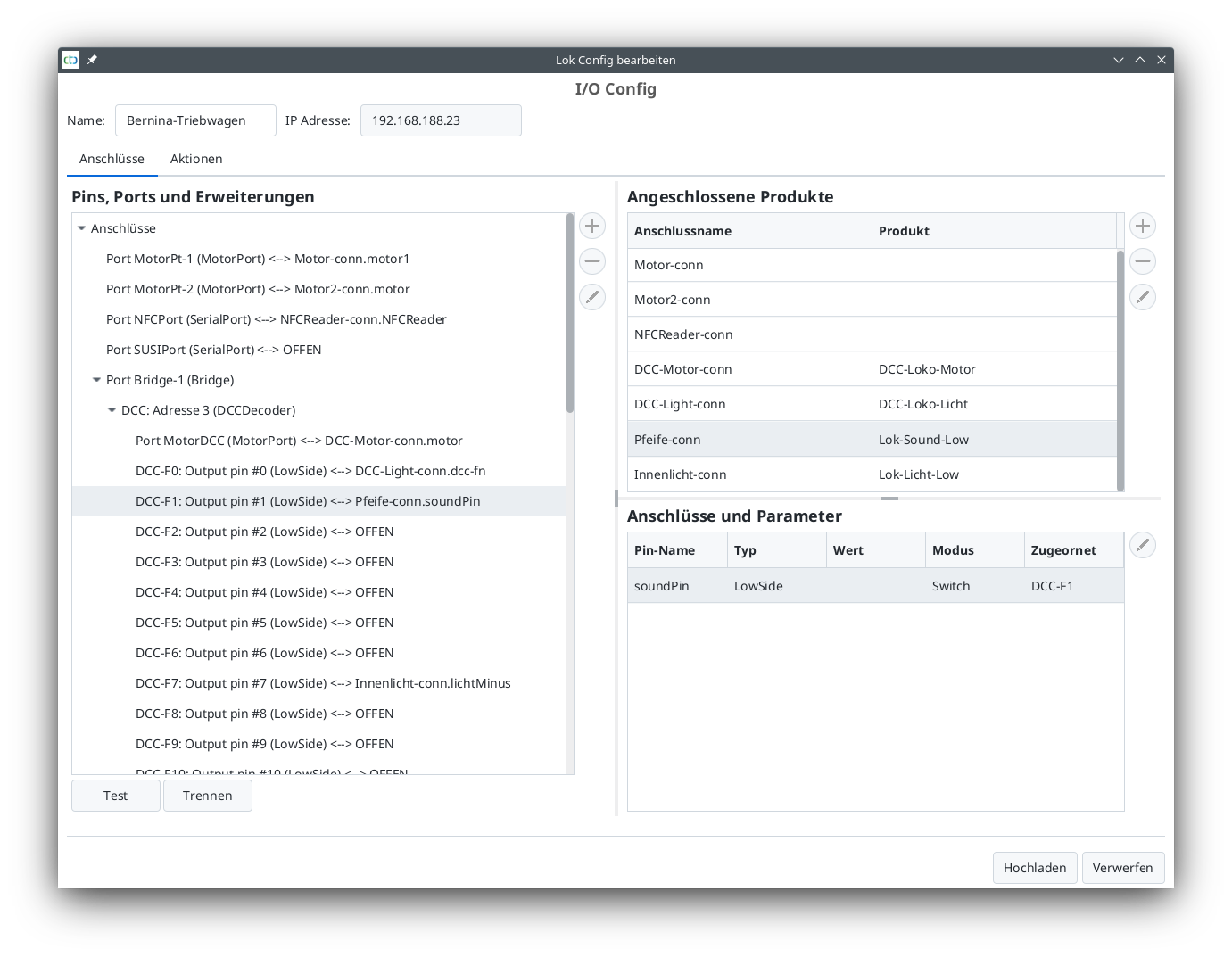Collapse the Port Bridge-1 (Bridge) node
The width and height of the screenshot is (1232, 957).
pos(97,380)
